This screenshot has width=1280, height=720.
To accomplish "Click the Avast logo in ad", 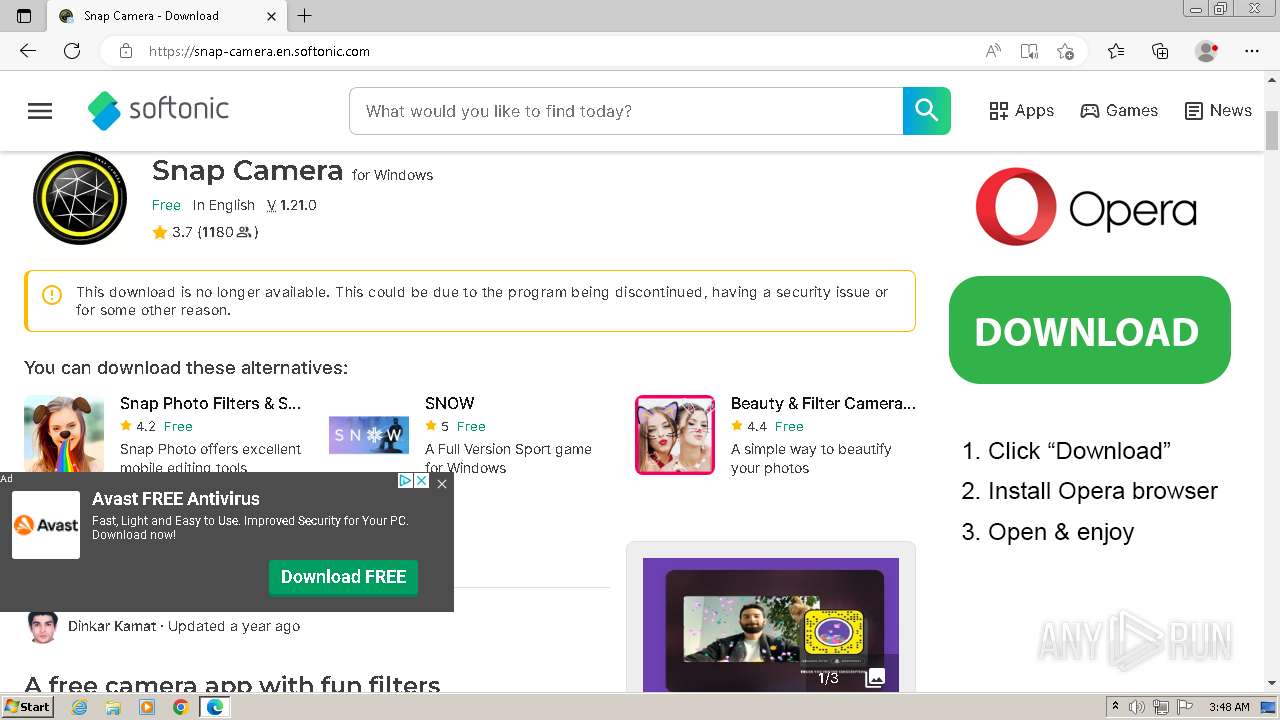I will click(x=46, y=525).
